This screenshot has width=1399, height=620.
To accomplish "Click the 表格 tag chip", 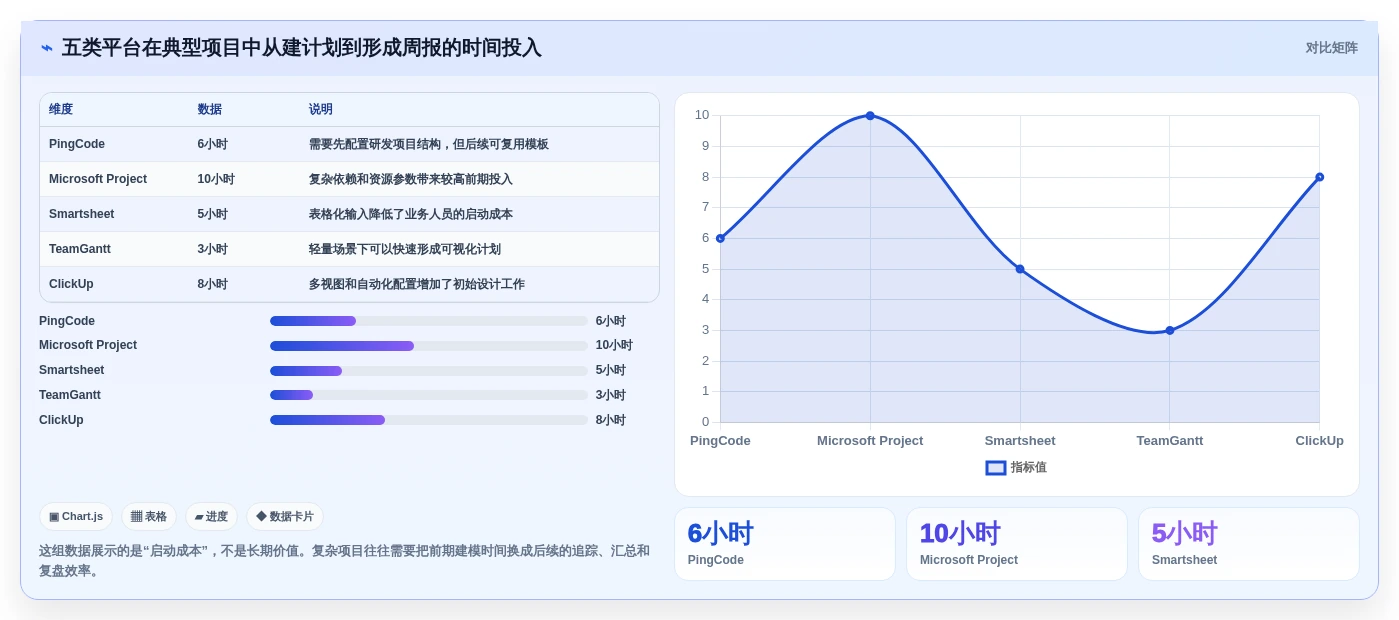I will tap(149, 516).
